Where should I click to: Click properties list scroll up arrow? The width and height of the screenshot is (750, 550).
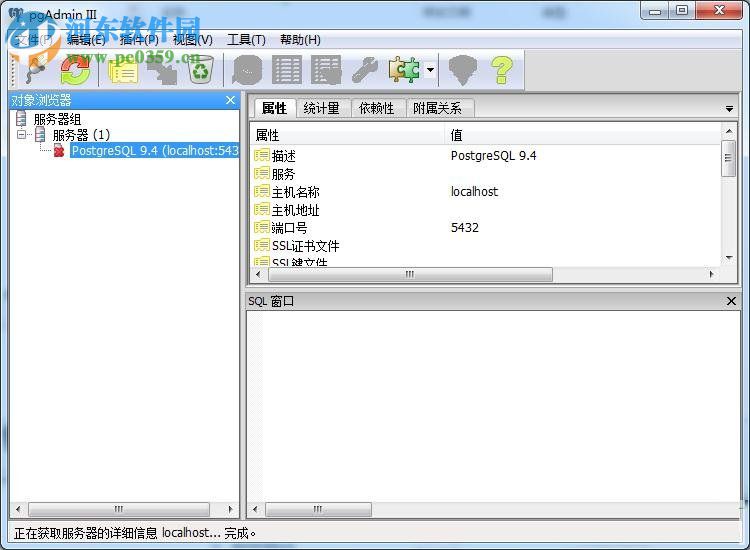click(x=729, y=131)
